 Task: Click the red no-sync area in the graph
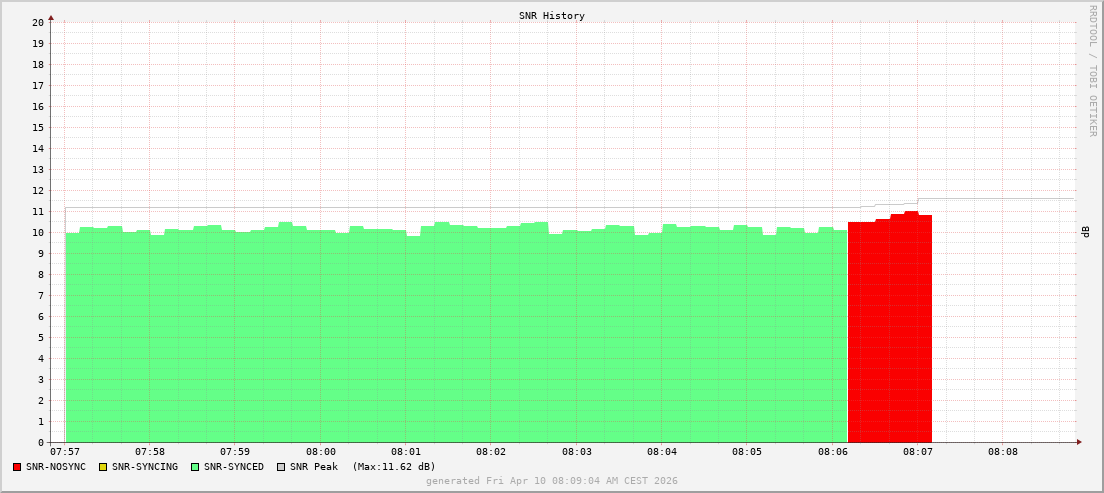pyautogui.click(x=889, y=330)
